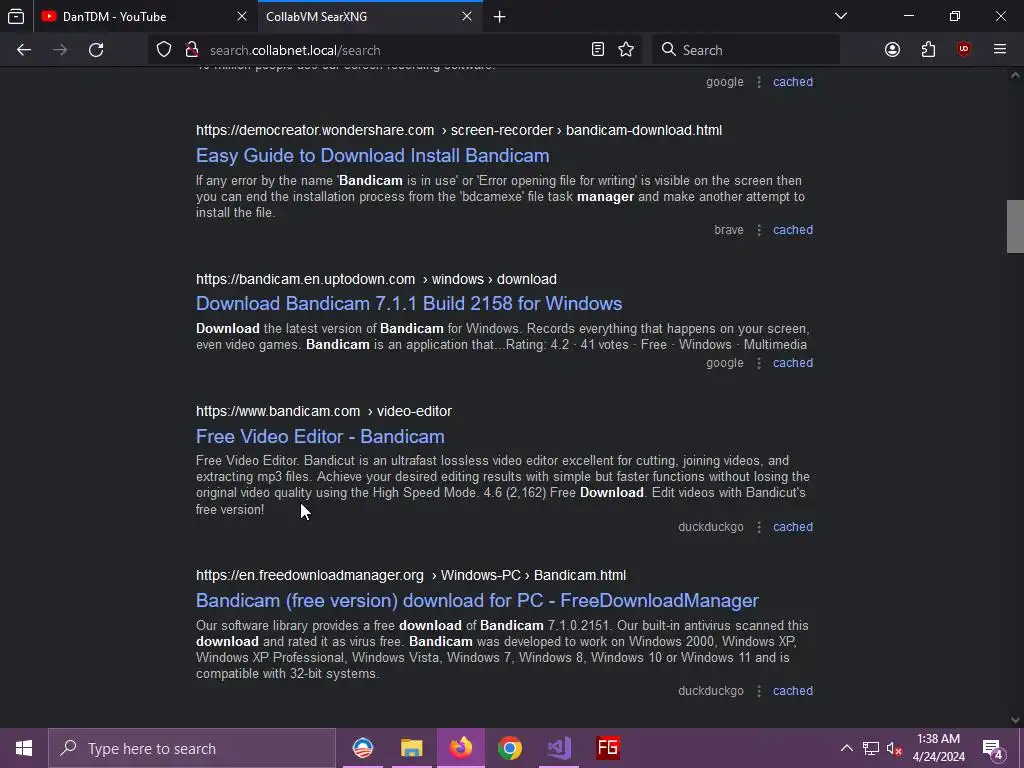Open options dots on the topmost result

click(x=759, y=82)
